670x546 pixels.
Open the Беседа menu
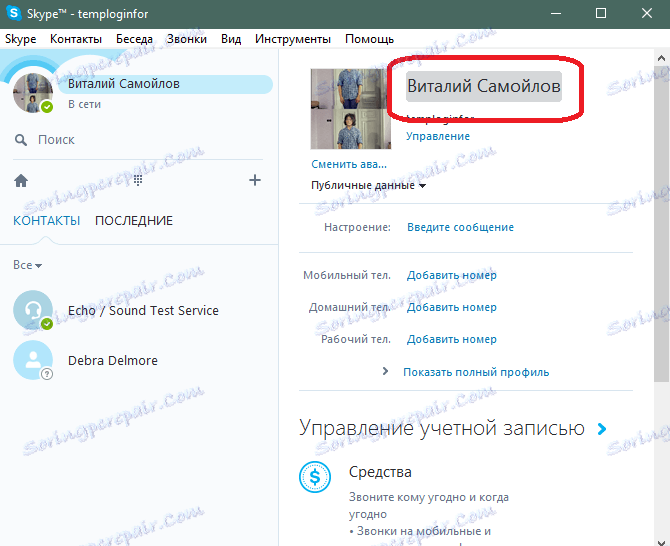pyautogui.click(x=134, y=39)
